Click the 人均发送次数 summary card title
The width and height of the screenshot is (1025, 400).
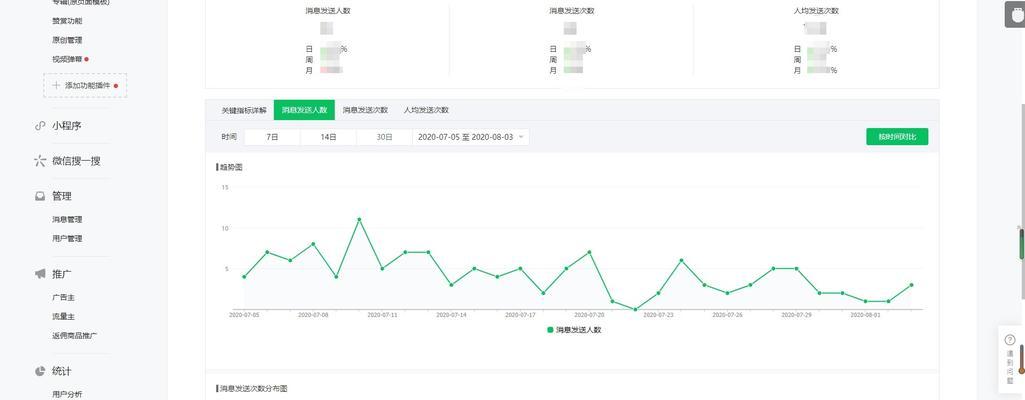pos(816,11)
